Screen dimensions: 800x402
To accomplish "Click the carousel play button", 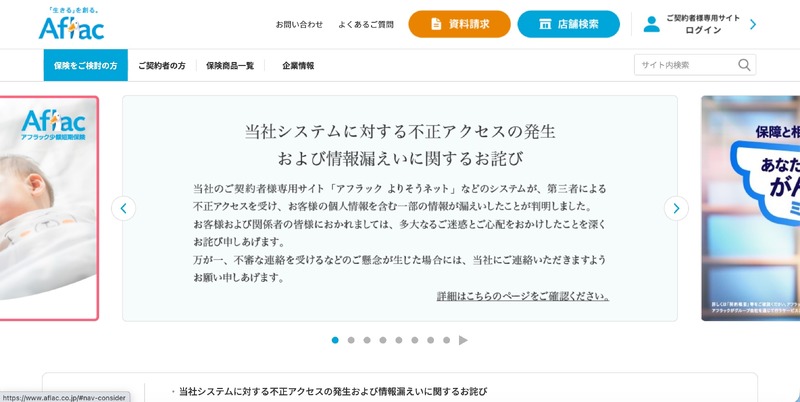I will coord(463,340).
